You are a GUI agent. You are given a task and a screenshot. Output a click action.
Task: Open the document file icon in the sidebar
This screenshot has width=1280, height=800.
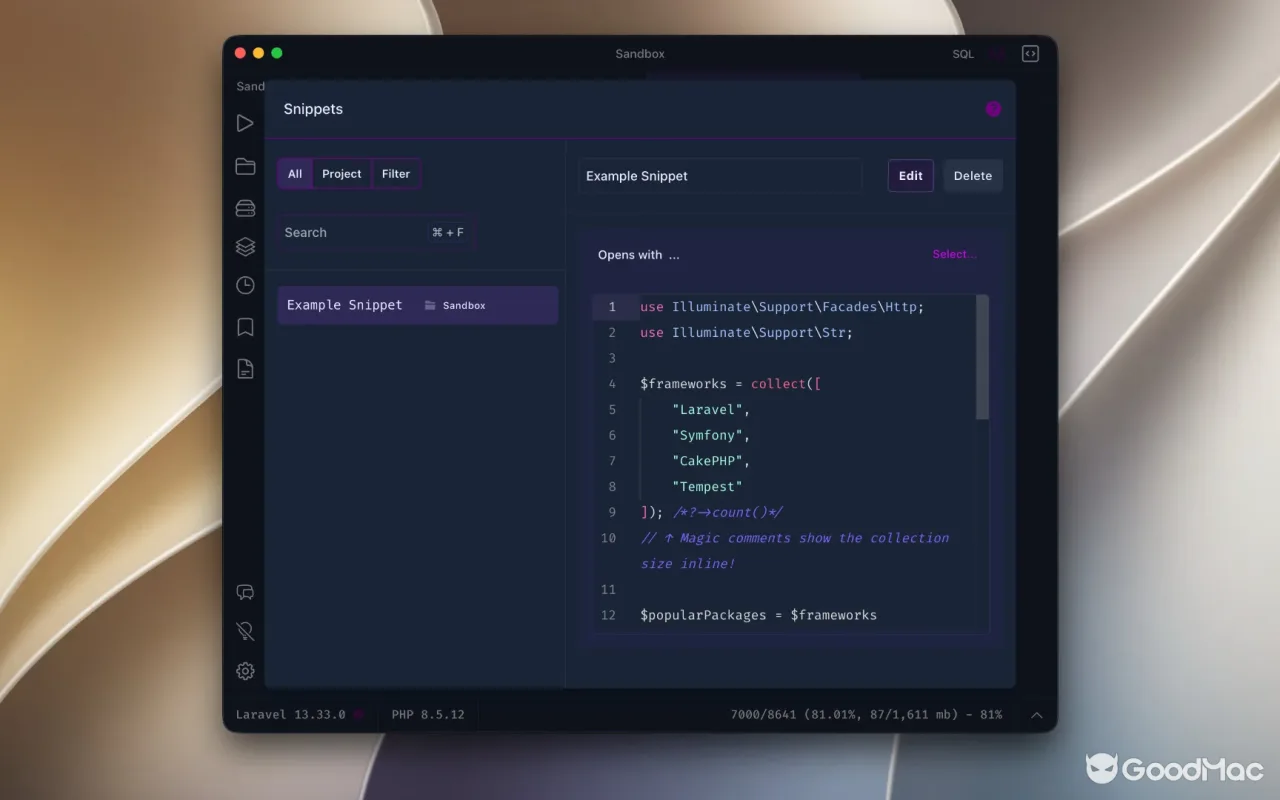(x=245, y=369)
